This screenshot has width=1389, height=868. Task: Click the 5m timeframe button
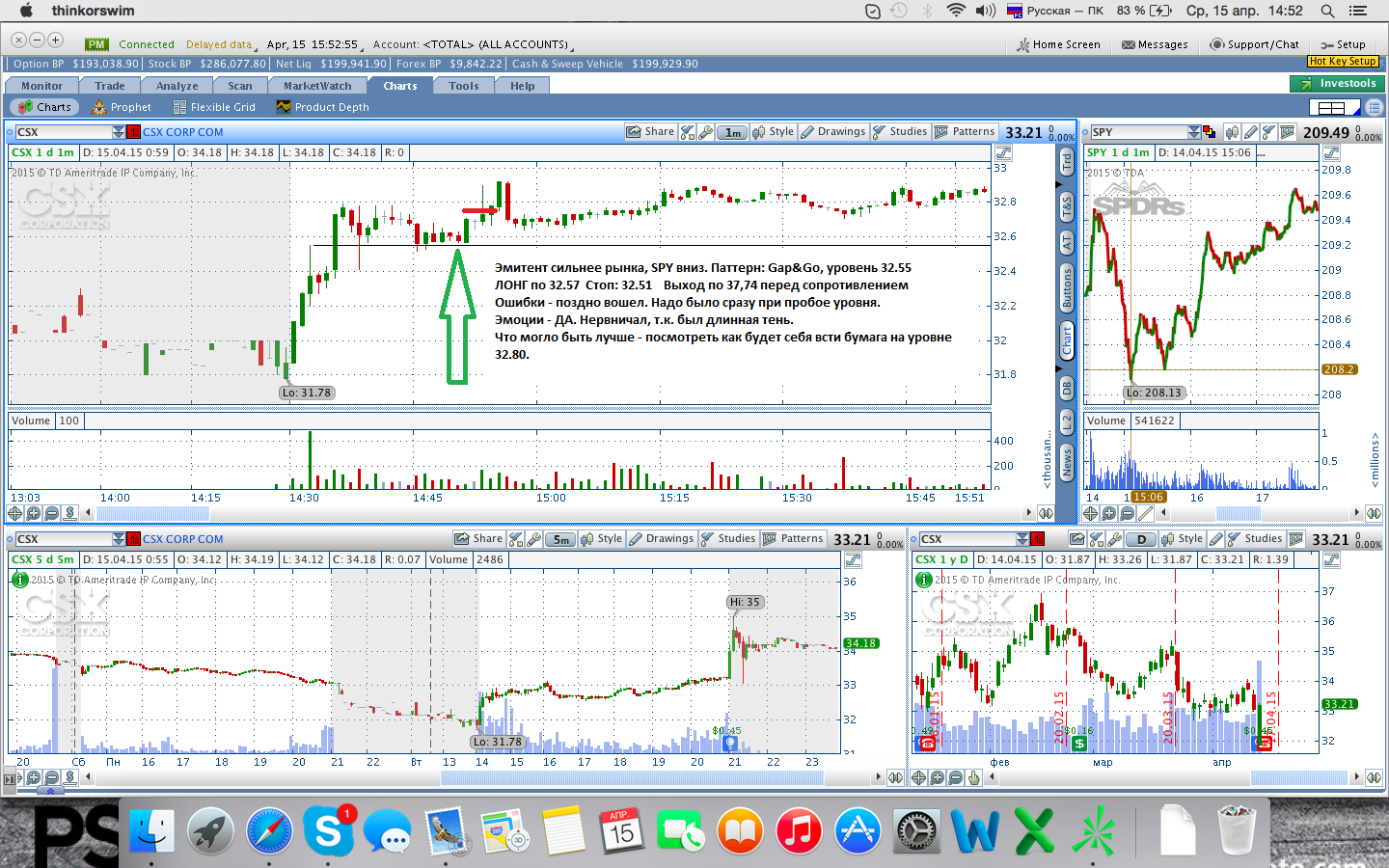(x=560, y=539)
